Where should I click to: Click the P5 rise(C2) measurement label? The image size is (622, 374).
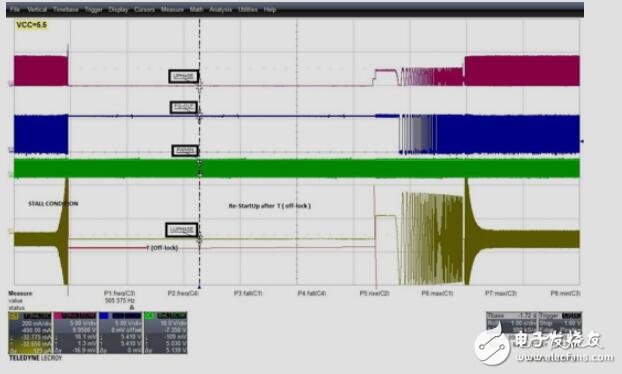tap(374, 293)
